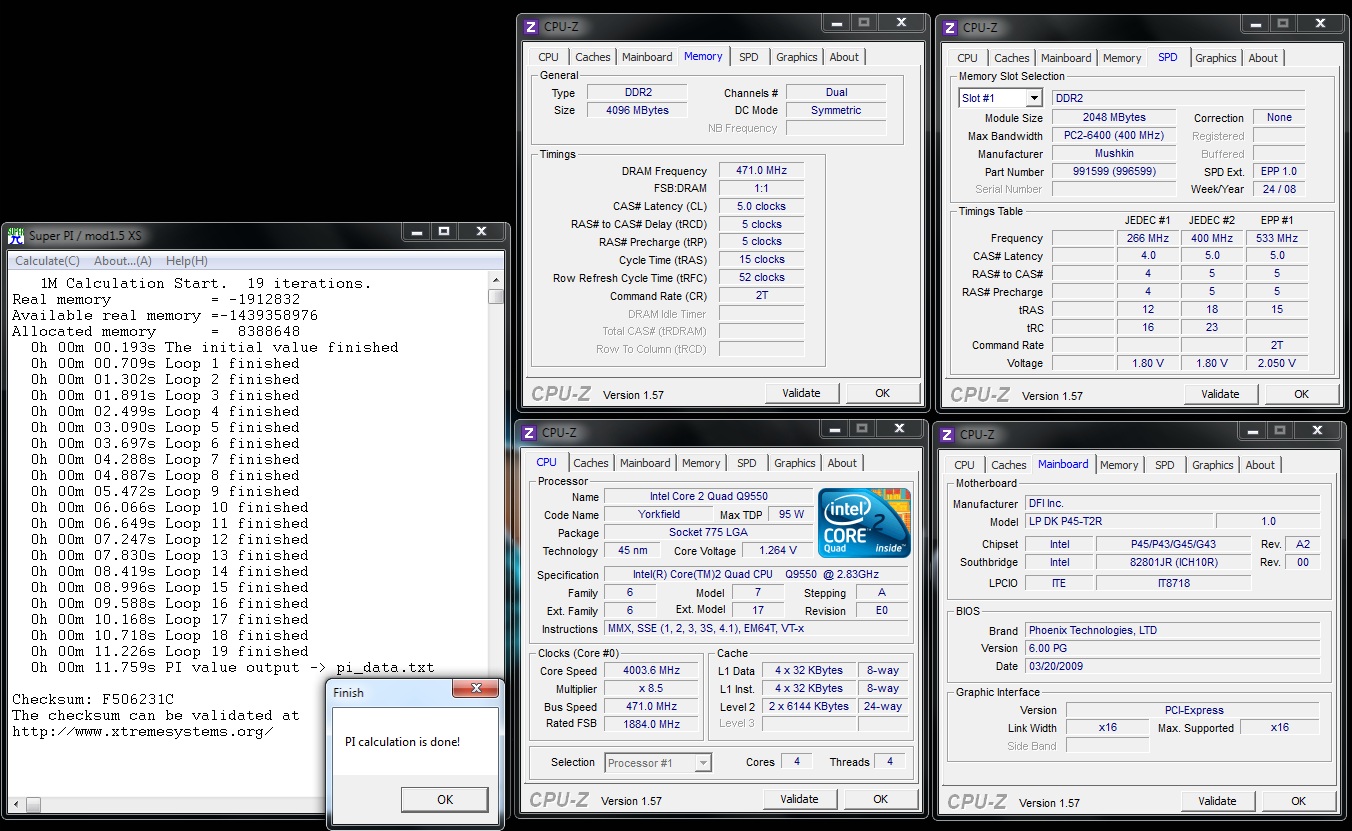
Task: Click the Memory Size value 4096 MBytes
Action: point(637,110)
